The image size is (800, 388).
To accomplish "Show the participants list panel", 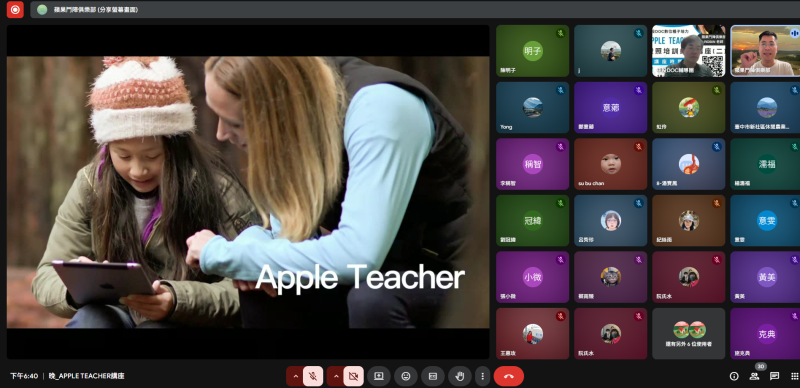I will (x=754, y=376).
